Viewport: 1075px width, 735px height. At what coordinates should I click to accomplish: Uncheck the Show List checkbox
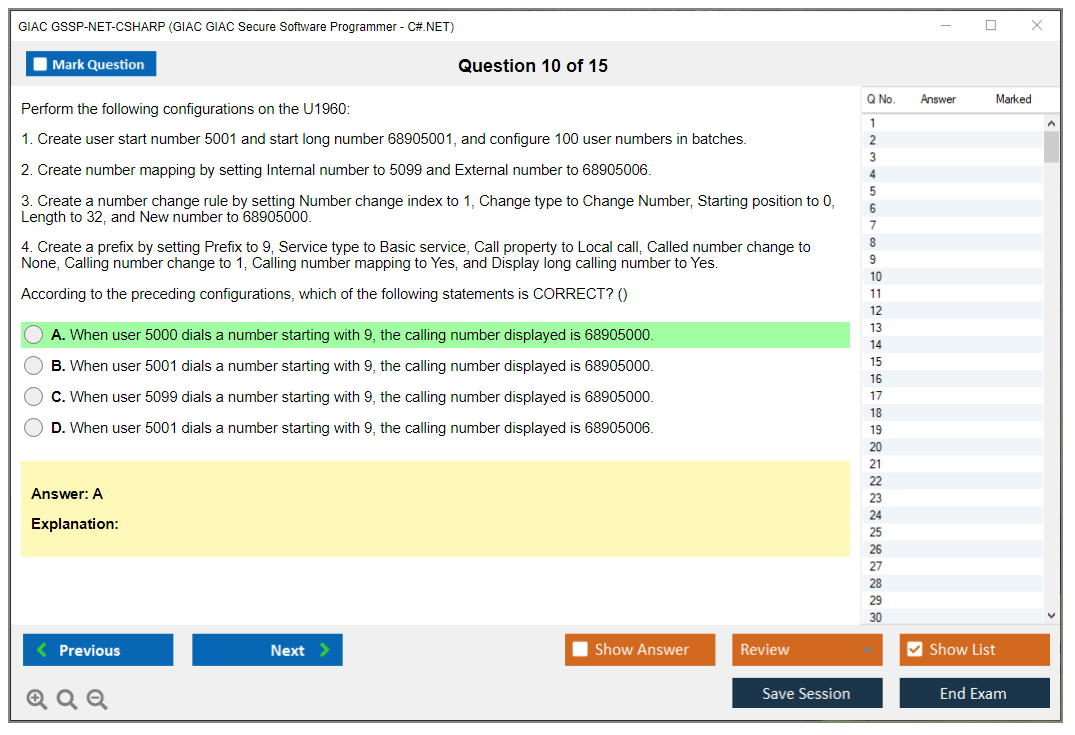(914, 650)
